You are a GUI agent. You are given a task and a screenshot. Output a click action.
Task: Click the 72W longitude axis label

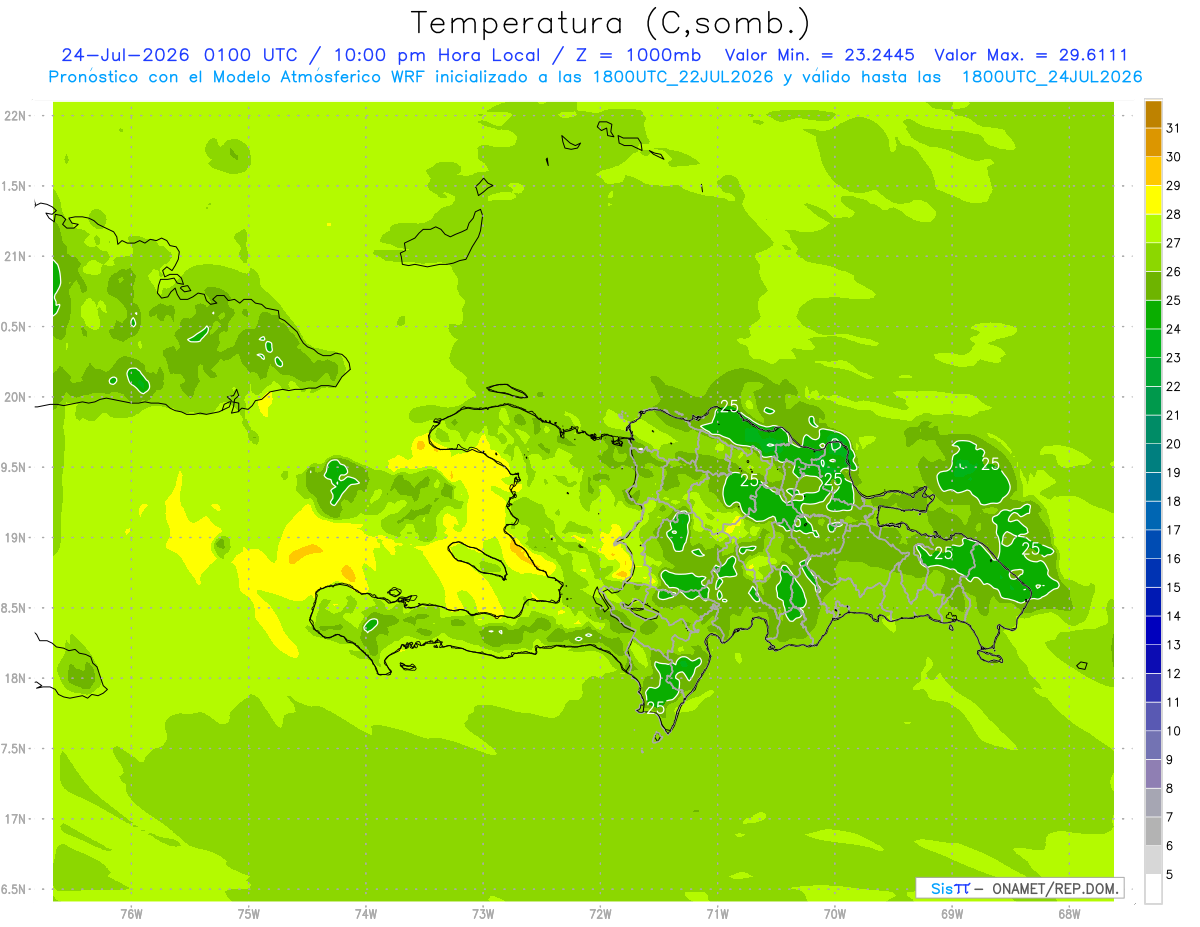pos(600,914)
